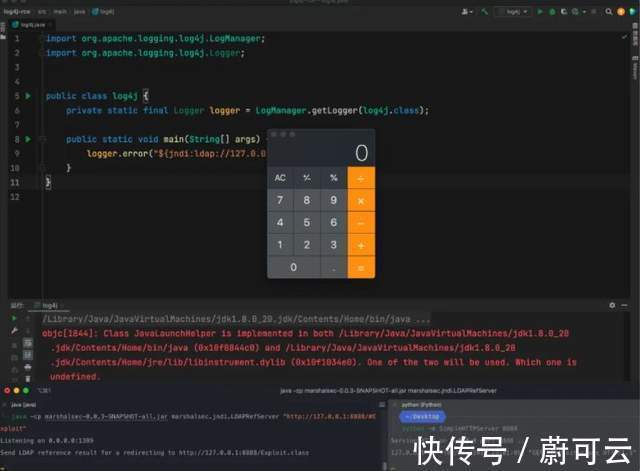The image size is (640, 471).
Task: Click digit 9 on Calculator
Action: pos(334,200)
